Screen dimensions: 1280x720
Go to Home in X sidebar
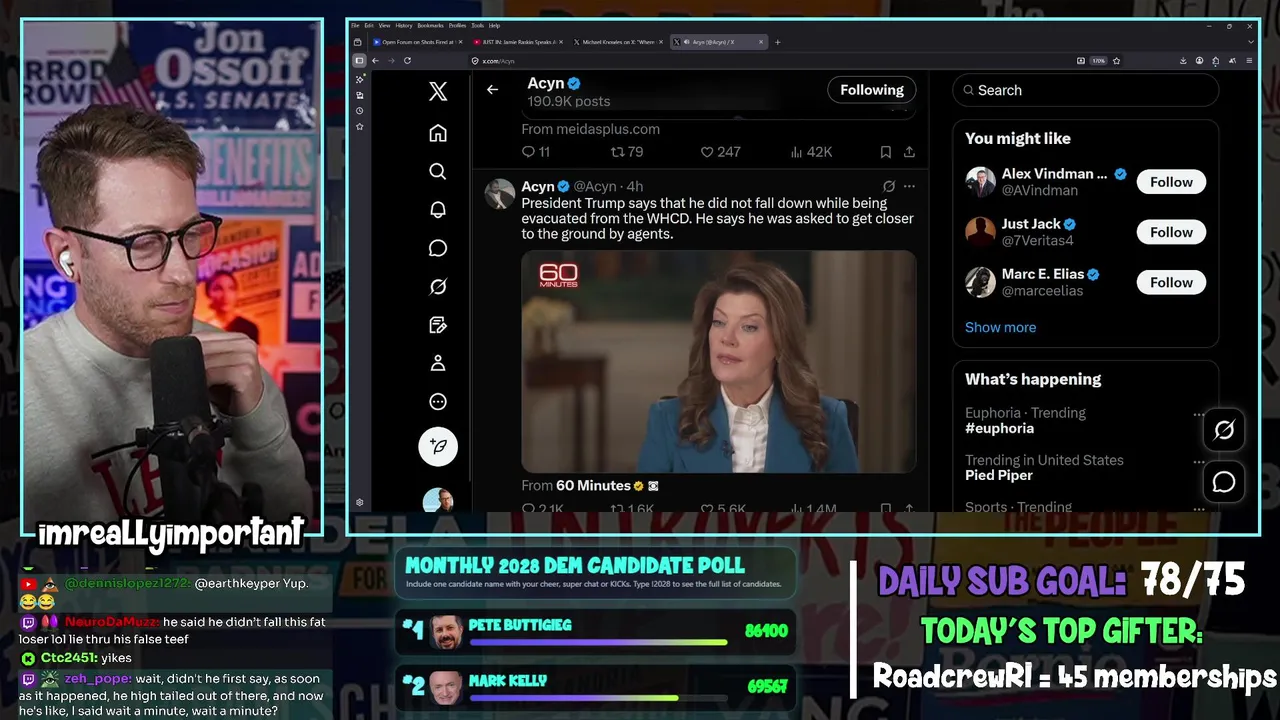pyautogui.click(x=438, y=133)
